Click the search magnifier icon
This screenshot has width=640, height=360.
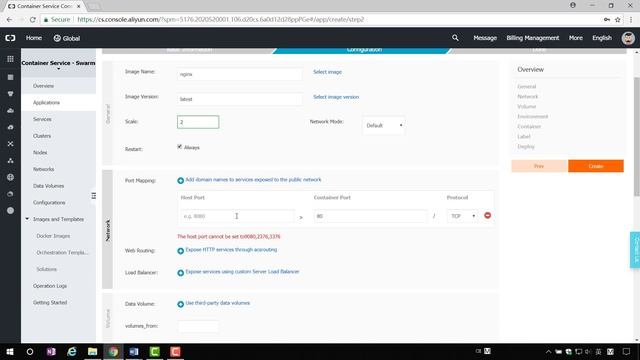click(x=455, y=38)
